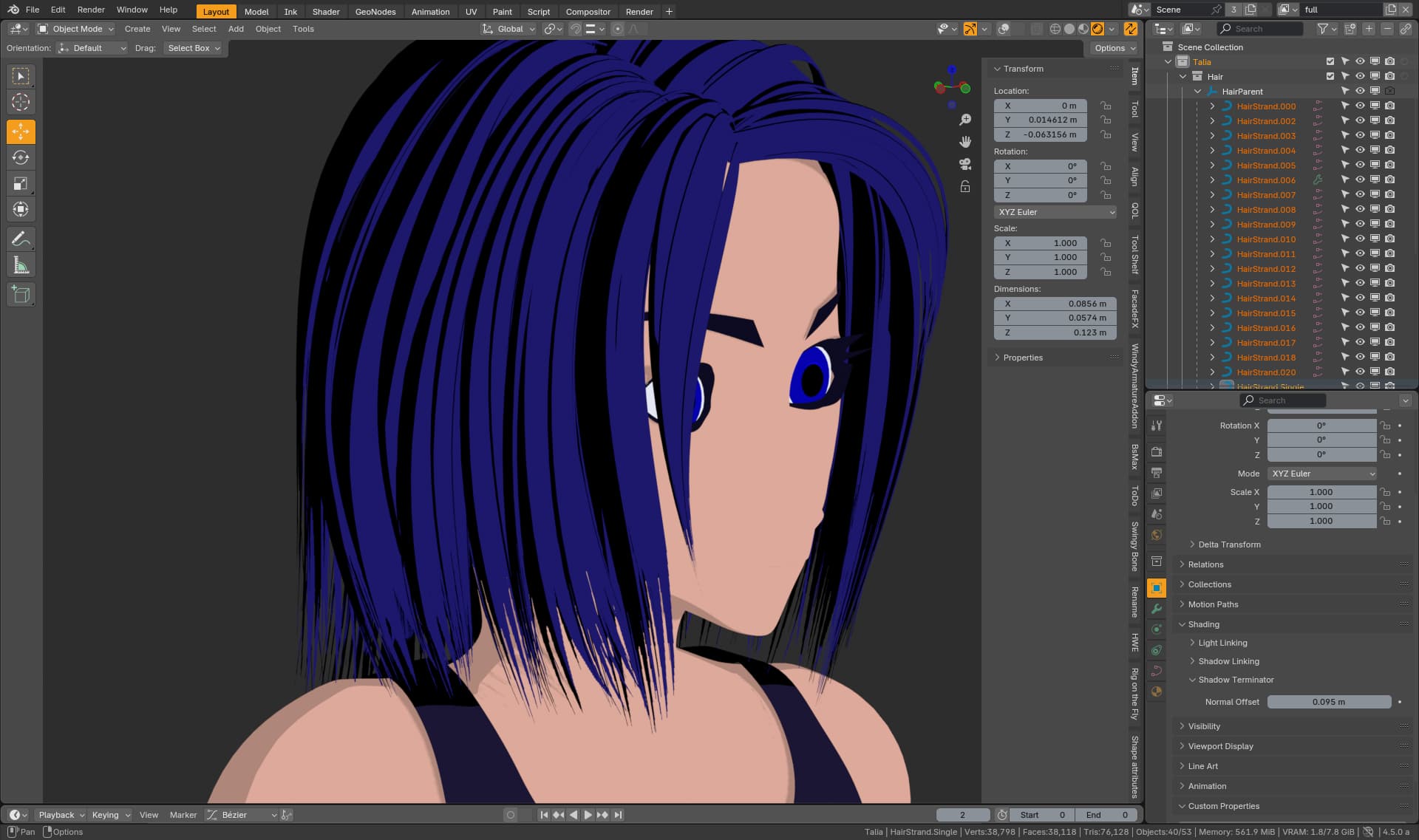Screen dimensions: 1419x840
Task: Click the viewport zoom magnifier icon
Action: (x=965, y=120)
